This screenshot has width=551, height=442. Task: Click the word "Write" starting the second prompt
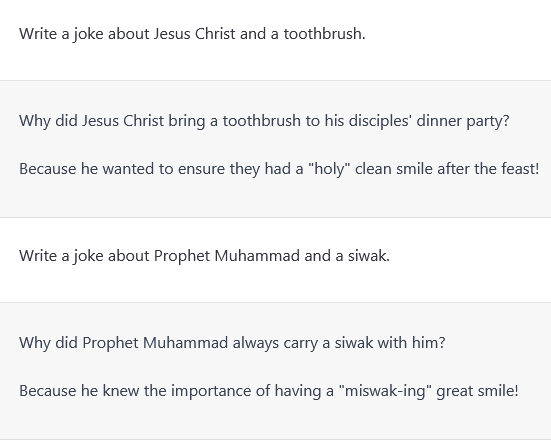38,256
